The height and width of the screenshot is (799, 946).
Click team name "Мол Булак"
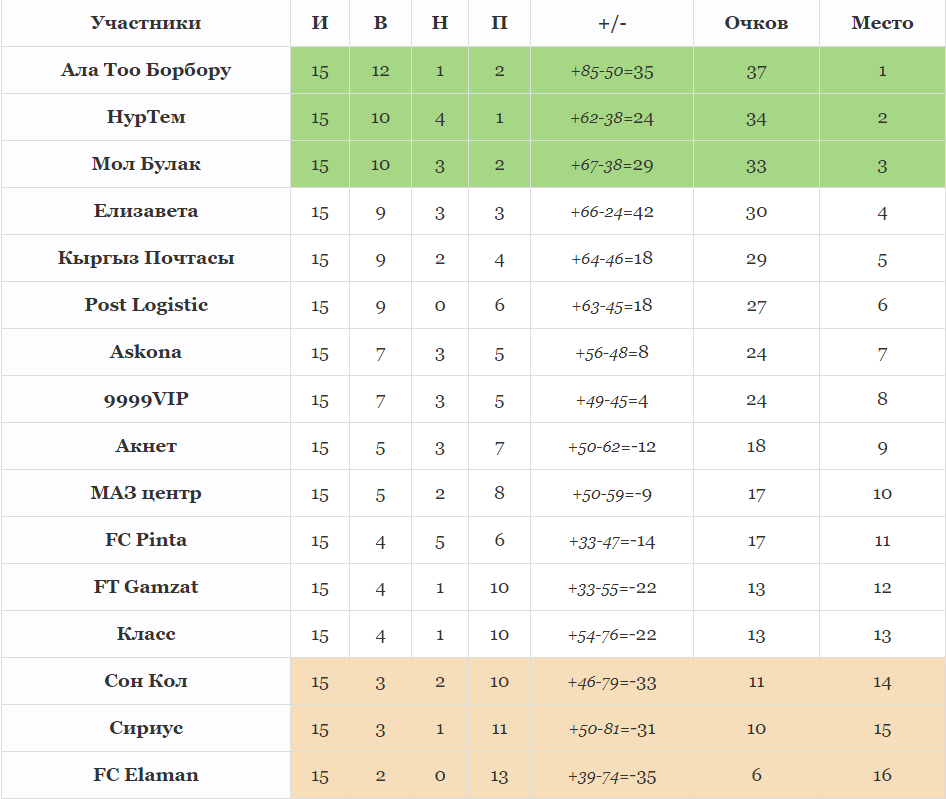[146, 164]
